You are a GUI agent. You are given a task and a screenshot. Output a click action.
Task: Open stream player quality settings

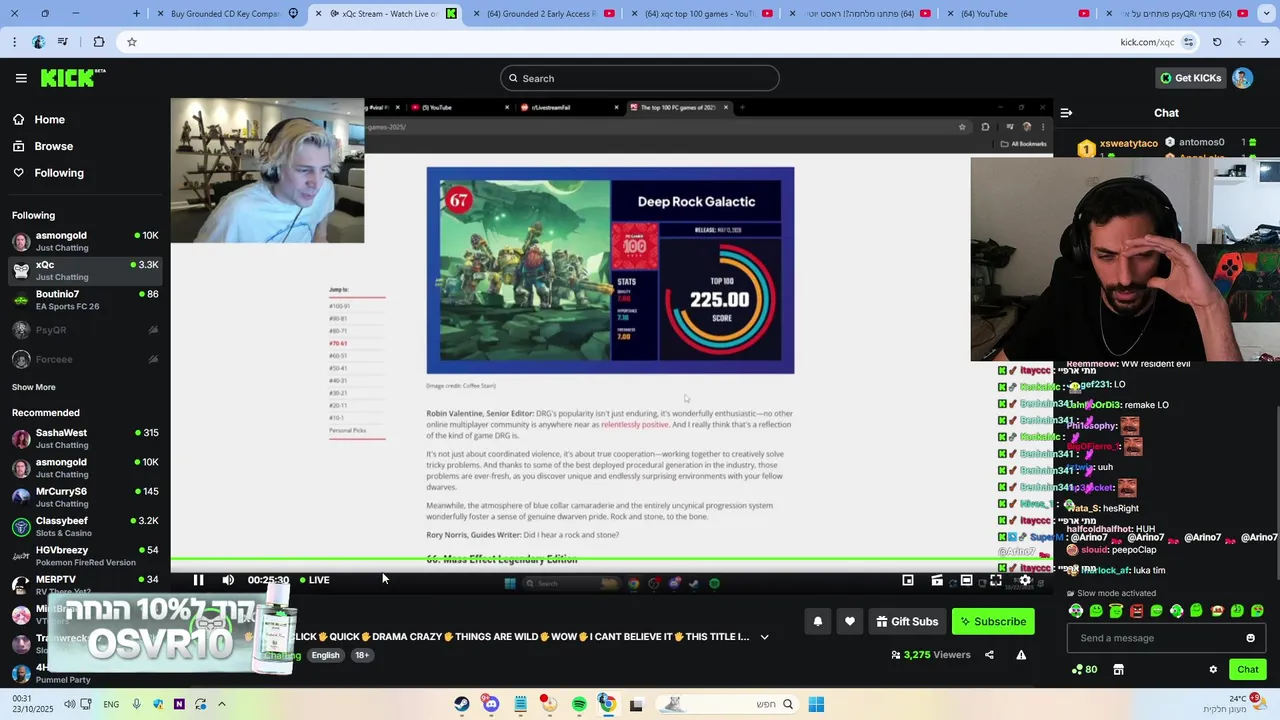(1025, 580)
